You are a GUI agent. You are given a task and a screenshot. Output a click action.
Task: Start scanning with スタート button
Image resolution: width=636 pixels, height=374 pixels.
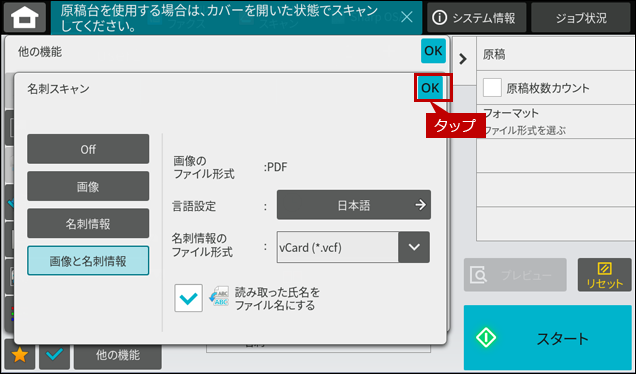548,337
